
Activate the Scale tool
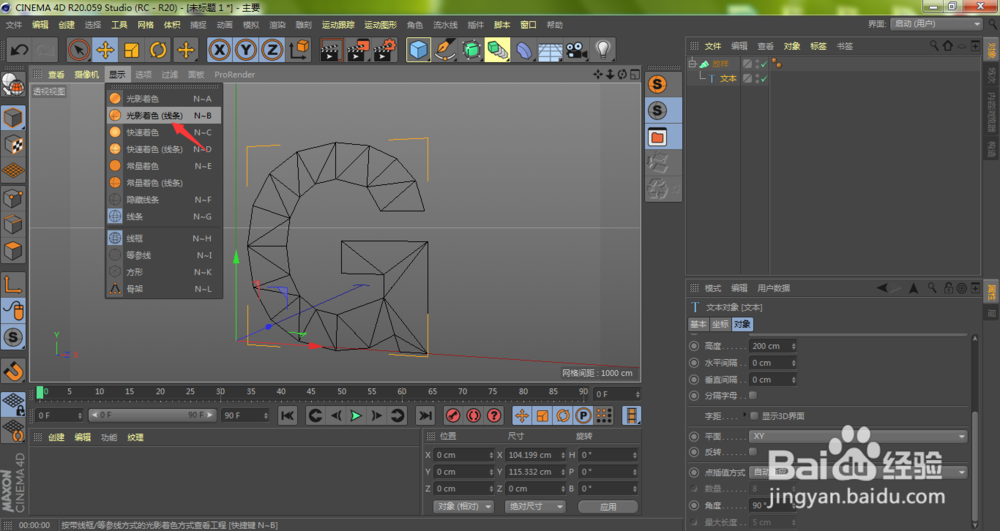pos(132,50)
